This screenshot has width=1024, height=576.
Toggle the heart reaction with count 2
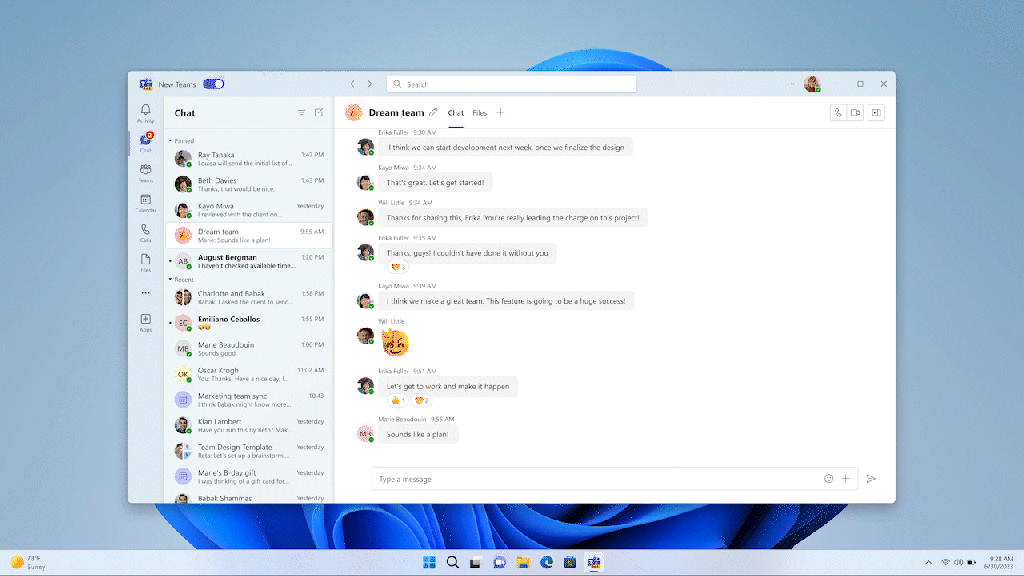(x=422, y=400)
